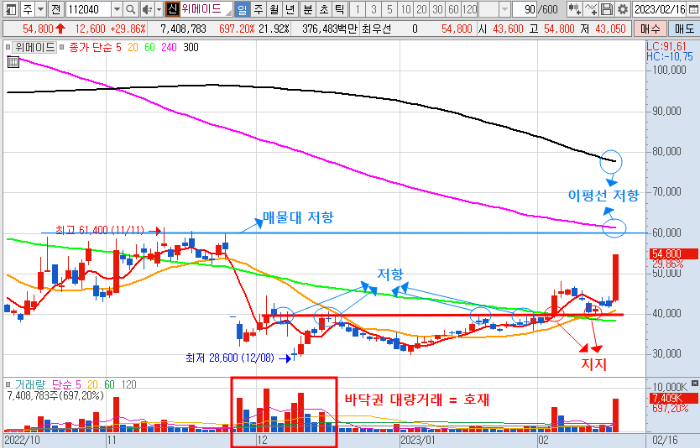
Task: Select the 3 interval button
Action: click(x=374, y=9)
